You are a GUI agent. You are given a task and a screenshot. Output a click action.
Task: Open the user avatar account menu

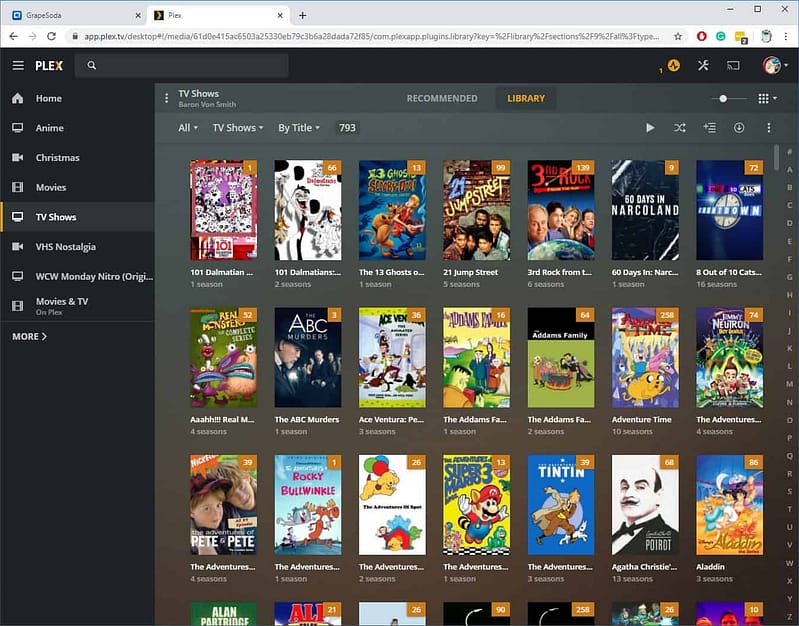[775, 65]
